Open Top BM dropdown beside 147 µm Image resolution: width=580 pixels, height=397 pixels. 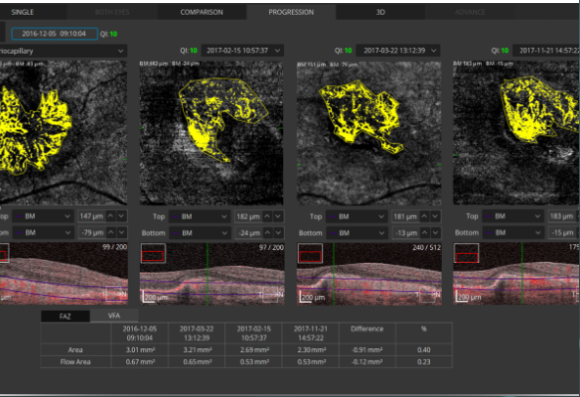[42, 216]
